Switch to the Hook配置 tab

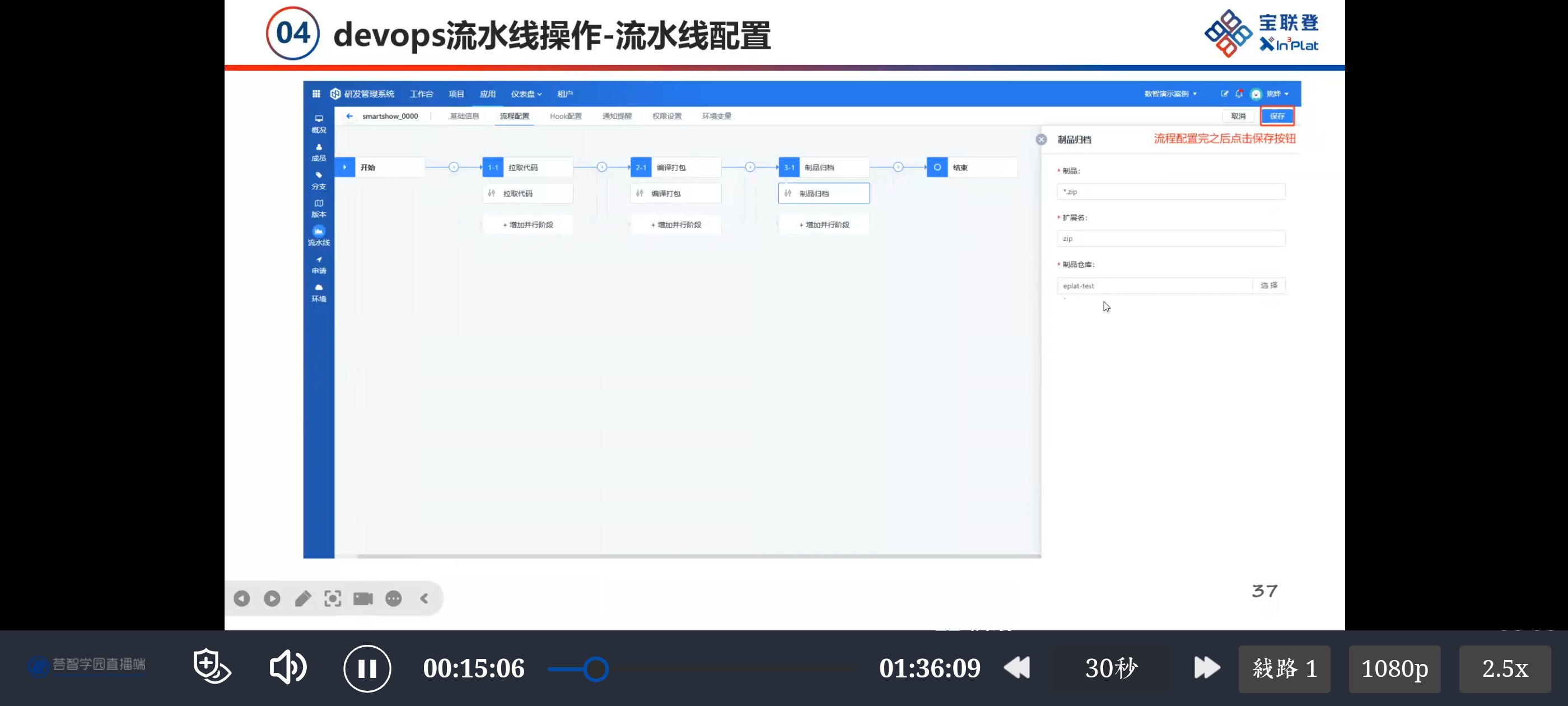566,116
